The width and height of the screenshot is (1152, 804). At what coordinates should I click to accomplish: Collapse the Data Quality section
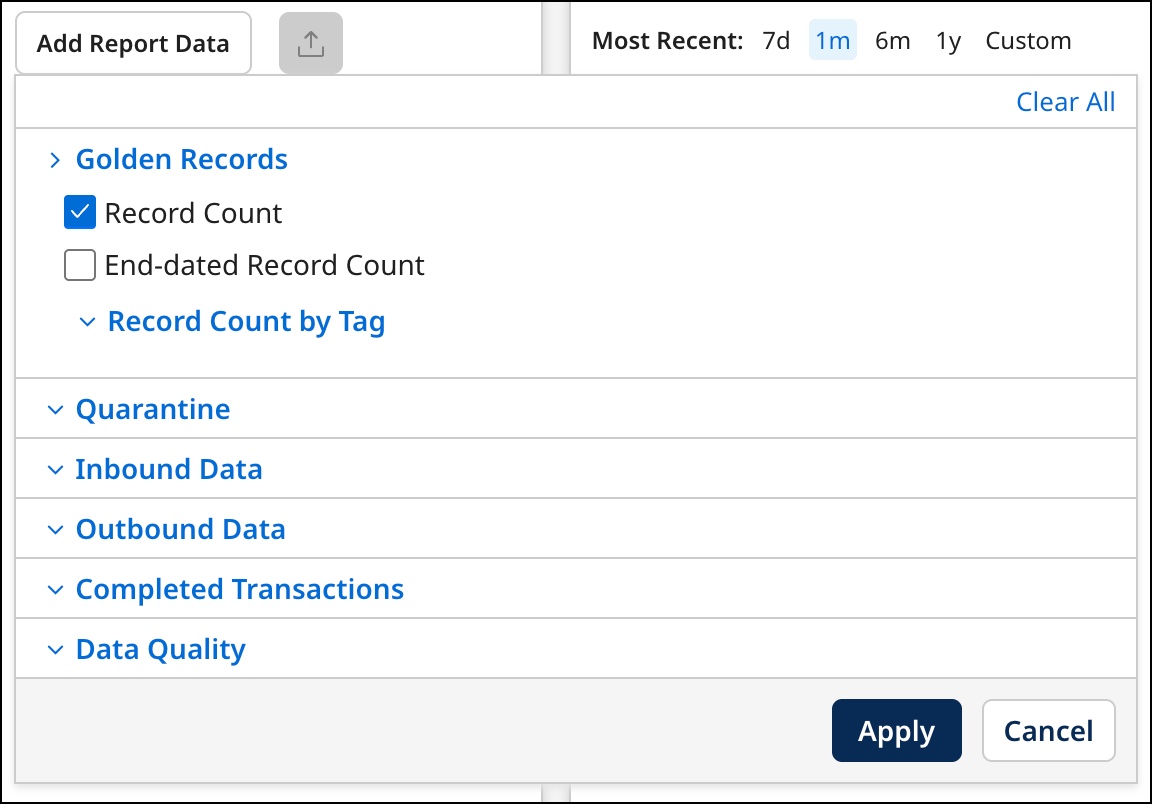pos(56,648)
